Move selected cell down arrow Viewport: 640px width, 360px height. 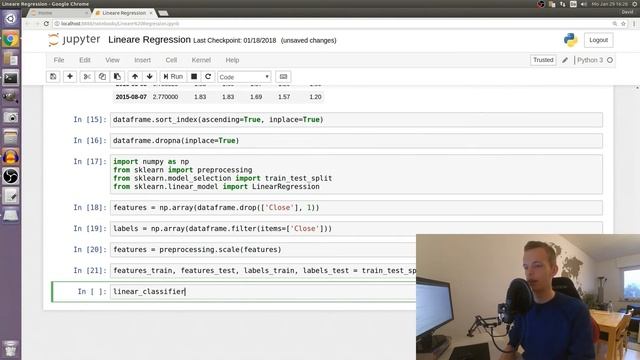coord(150,77)
